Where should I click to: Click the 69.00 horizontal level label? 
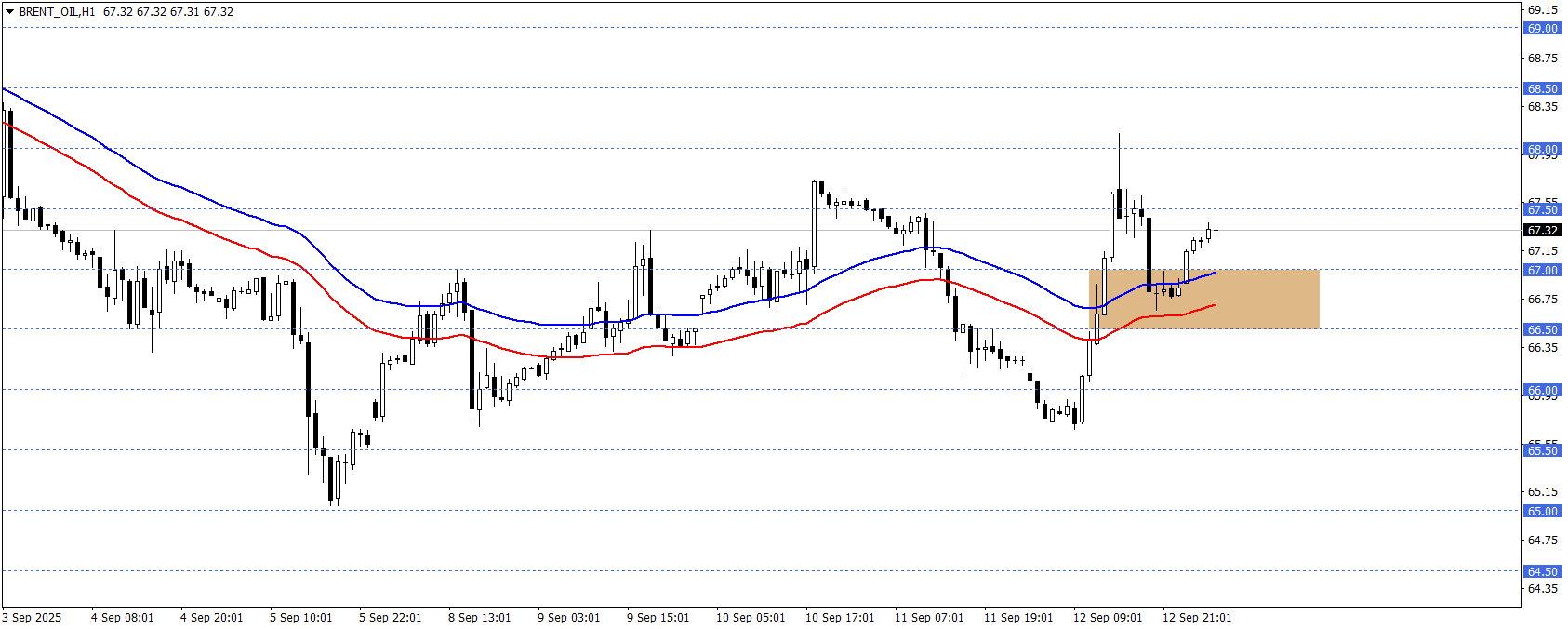1542,28
